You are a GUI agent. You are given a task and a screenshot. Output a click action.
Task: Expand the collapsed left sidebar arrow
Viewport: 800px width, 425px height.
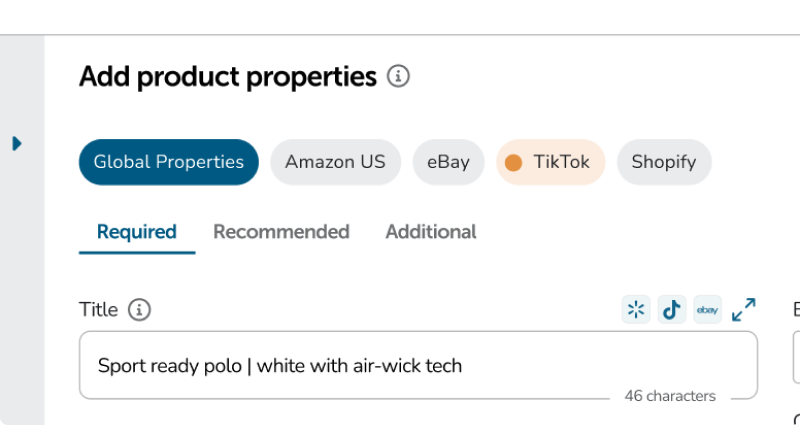(17, 143)
